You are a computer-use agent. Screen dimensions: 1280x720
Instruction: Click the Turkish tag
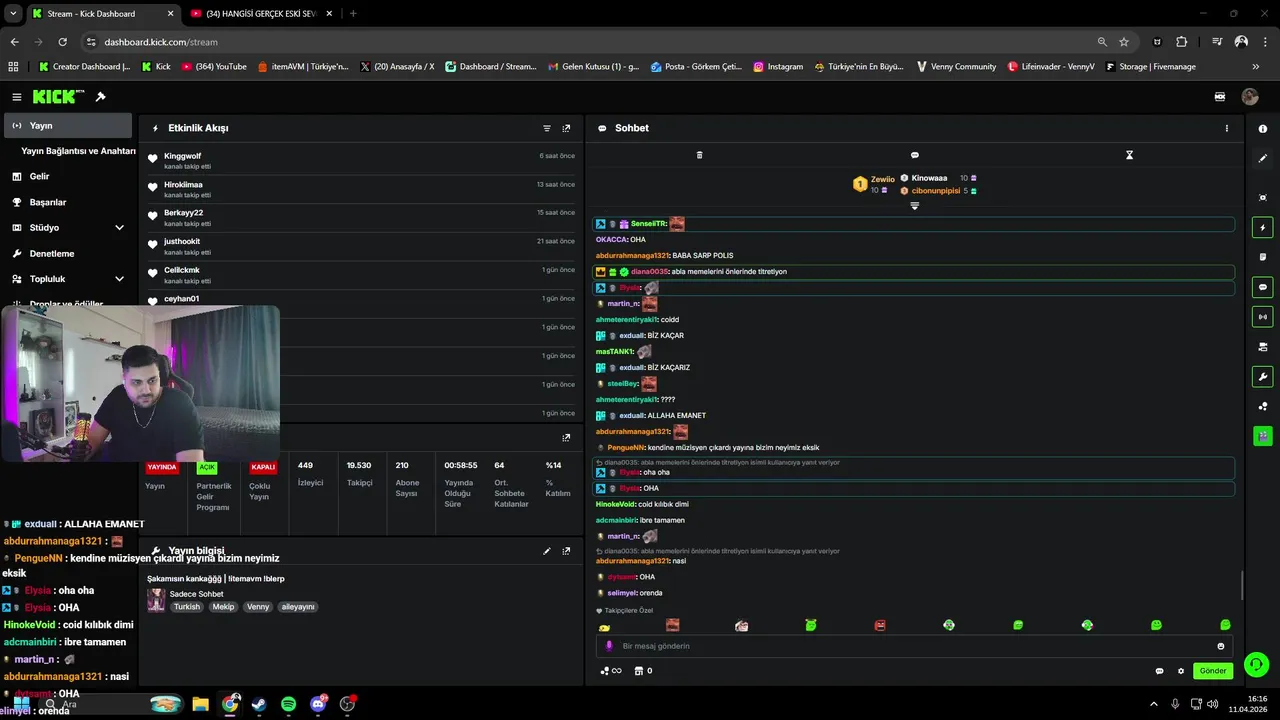[x=187, y=607]
